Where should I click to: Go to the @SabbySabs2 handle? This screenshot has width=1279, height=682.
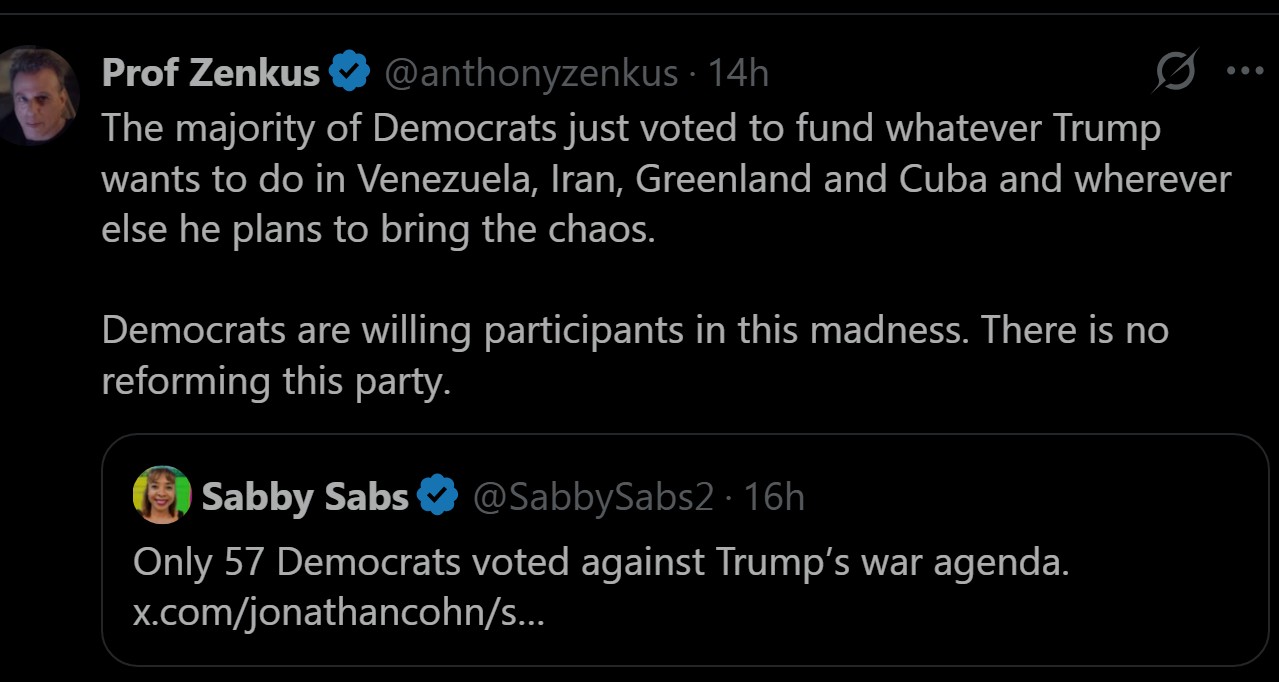[x=592, y=497]
